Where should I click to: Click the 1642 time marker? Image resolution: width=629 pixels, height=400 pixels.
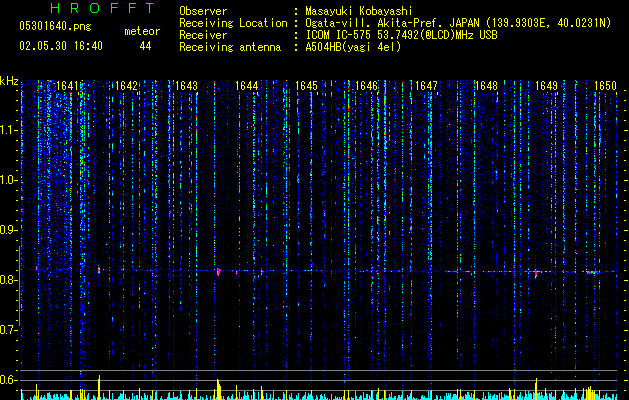[x=126, y=86]
